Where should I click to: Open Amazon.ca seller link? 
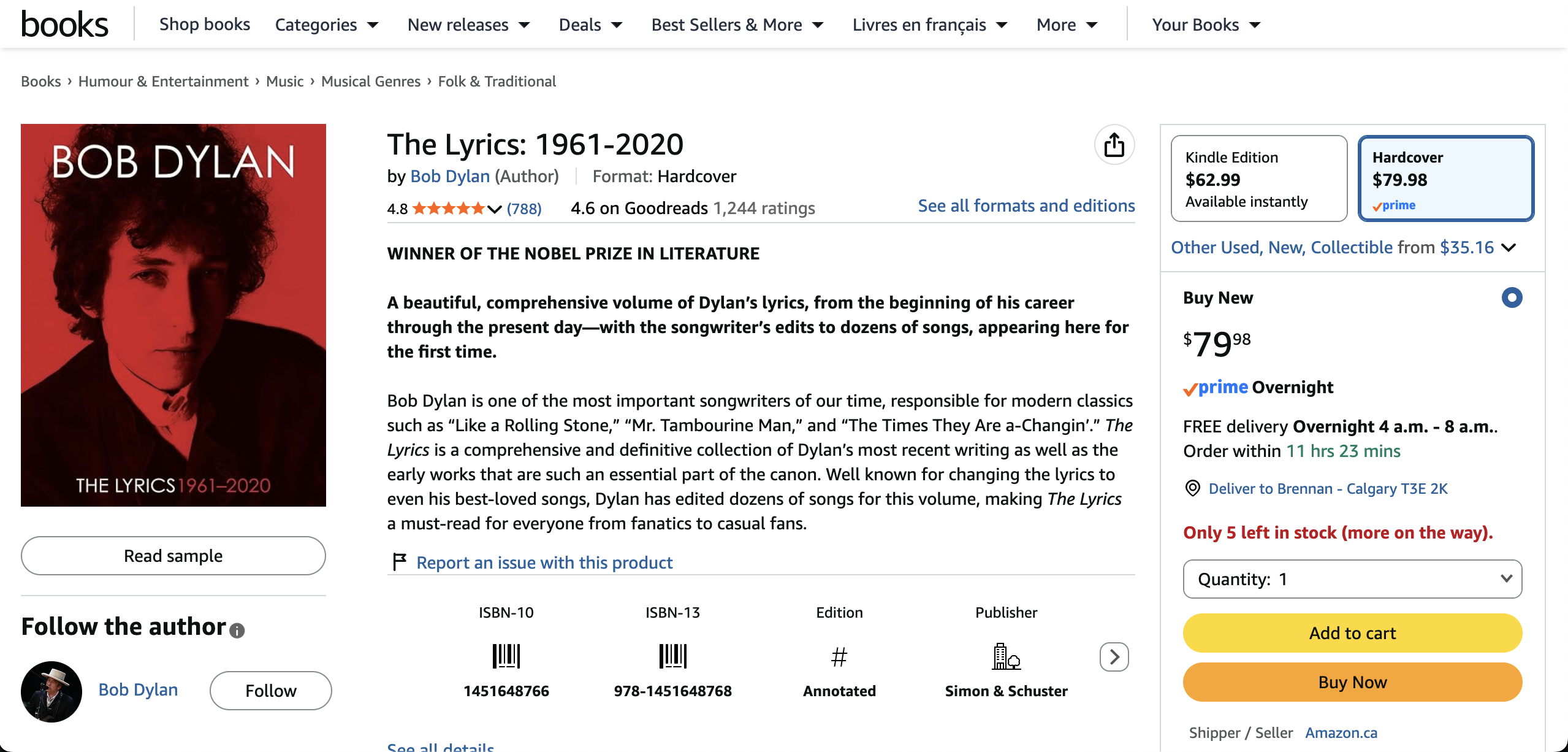pos(1341,733)
